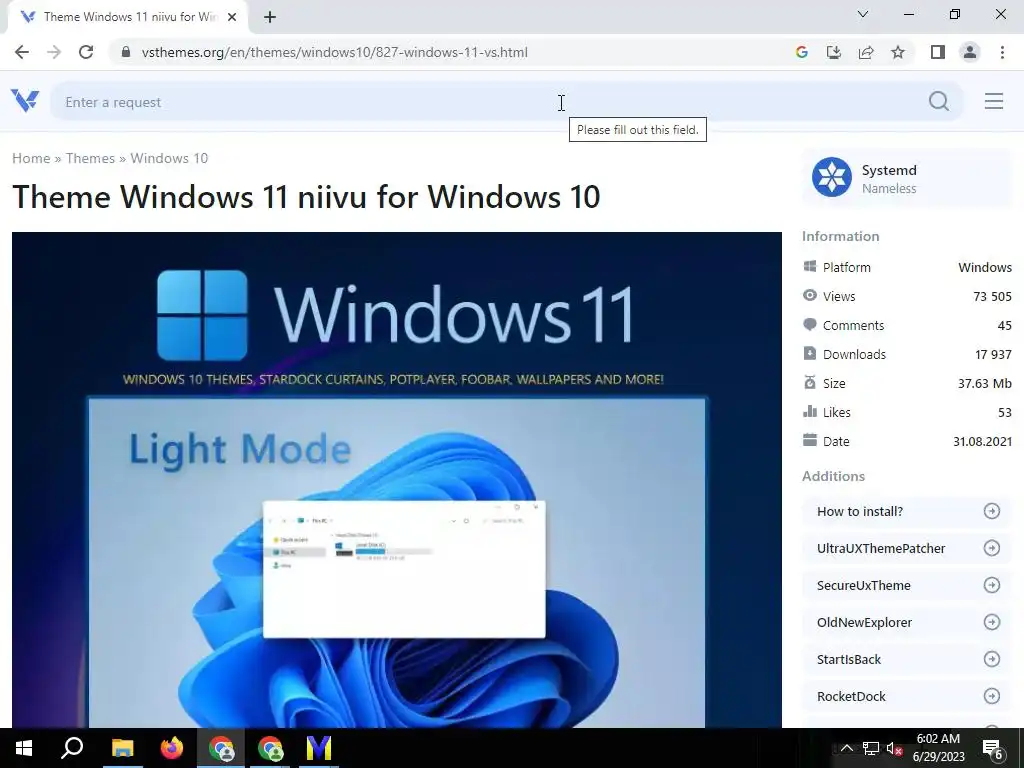Click the Downloads count 17 937
Image resolution: width=1024 pixels, height=768 pixels.
click(993, 355)
